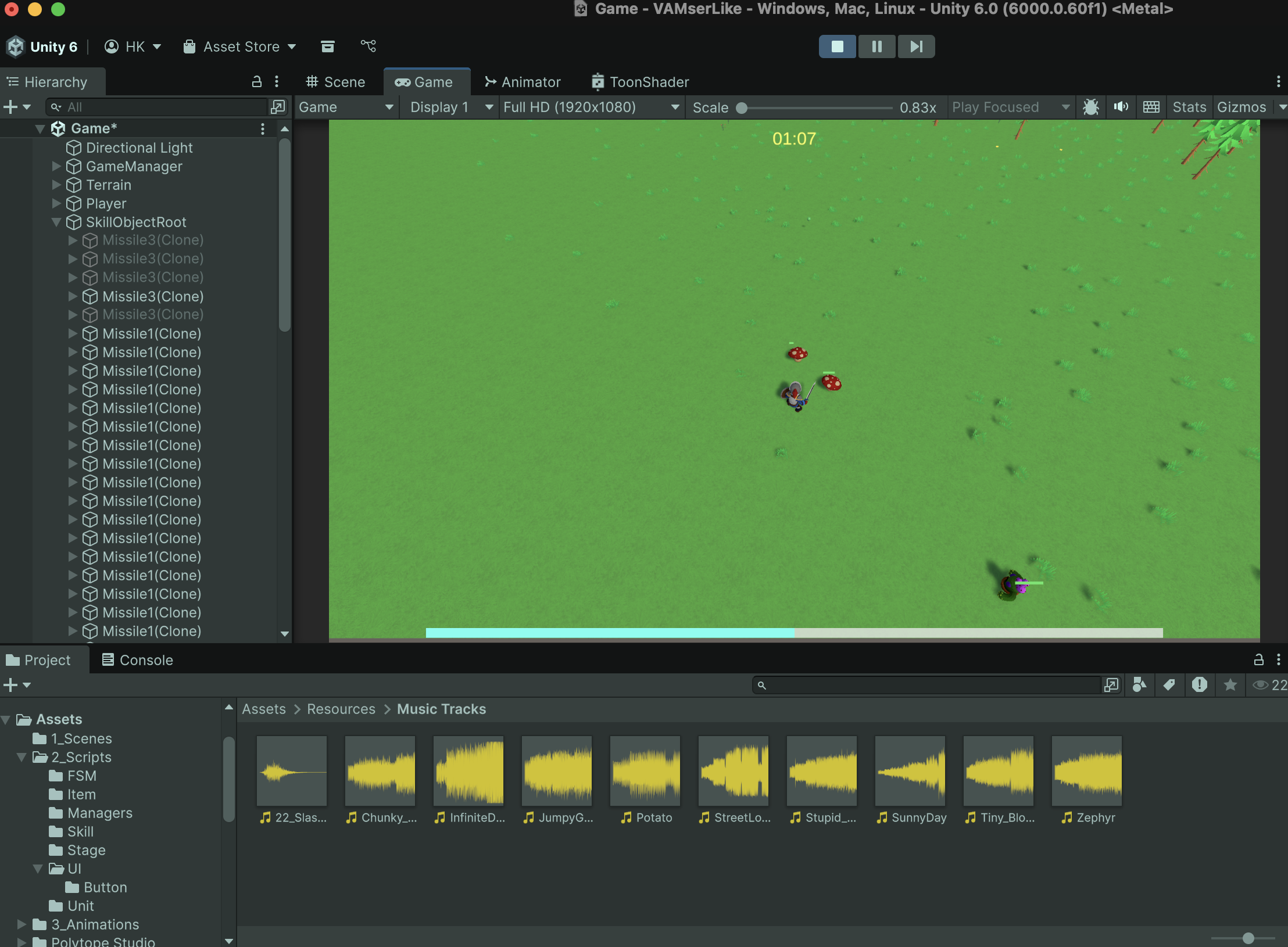
Task: Mute game audio with the speaker icon
Action: [1121, 107]
